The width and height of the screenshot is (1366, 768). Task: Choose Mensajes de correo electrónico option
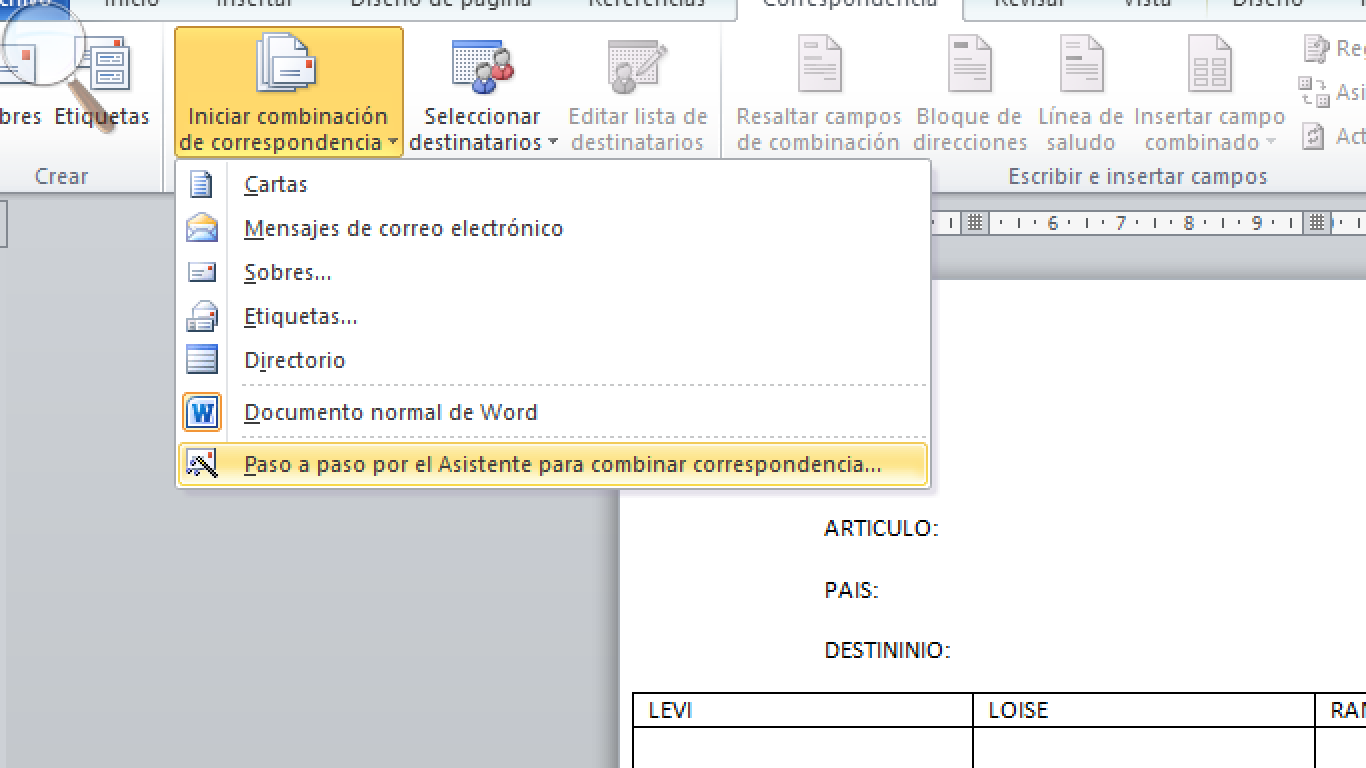coord(403,228)
